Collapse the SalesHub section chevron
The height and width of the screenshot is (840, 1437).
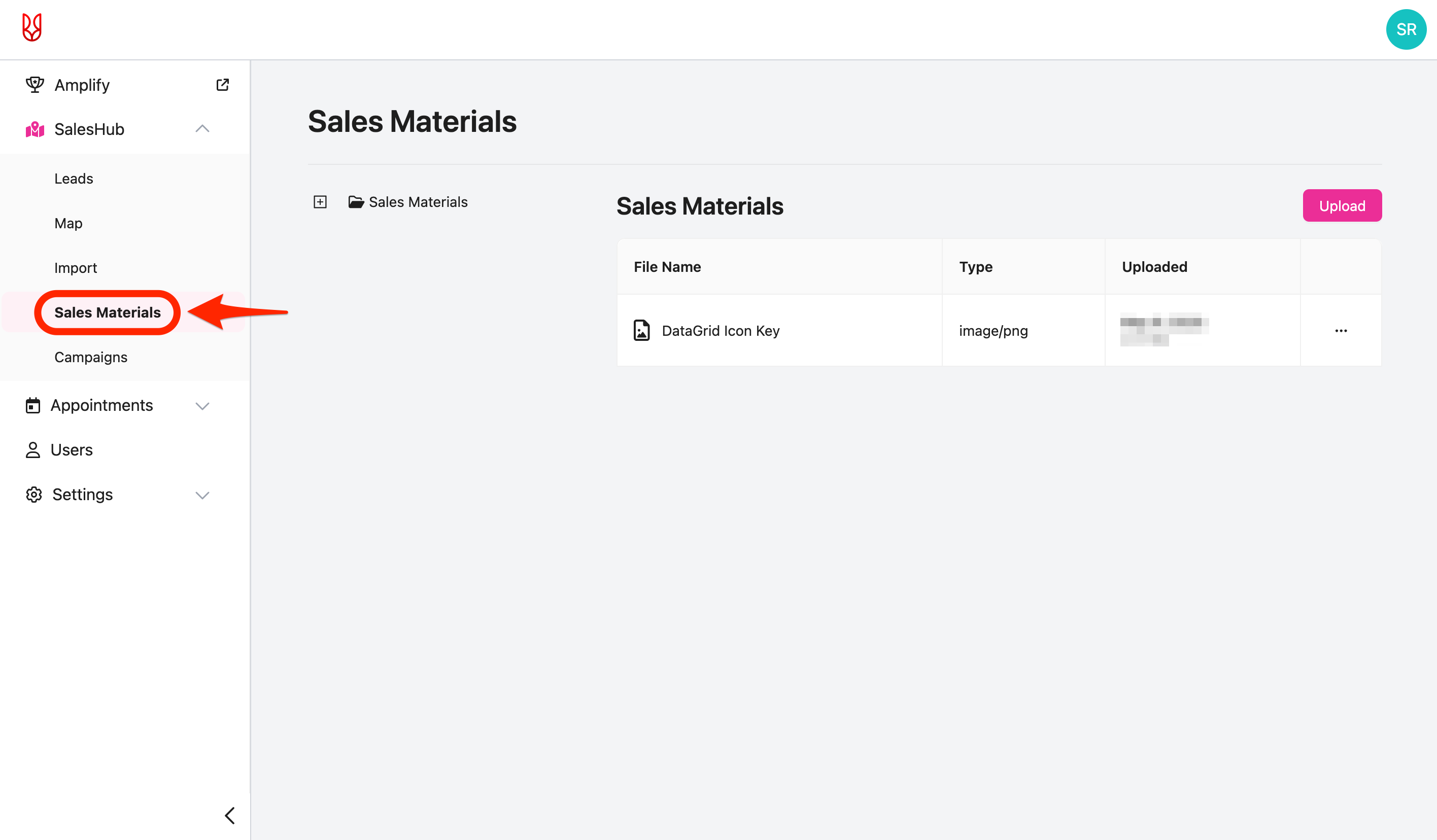coord(202,129)
